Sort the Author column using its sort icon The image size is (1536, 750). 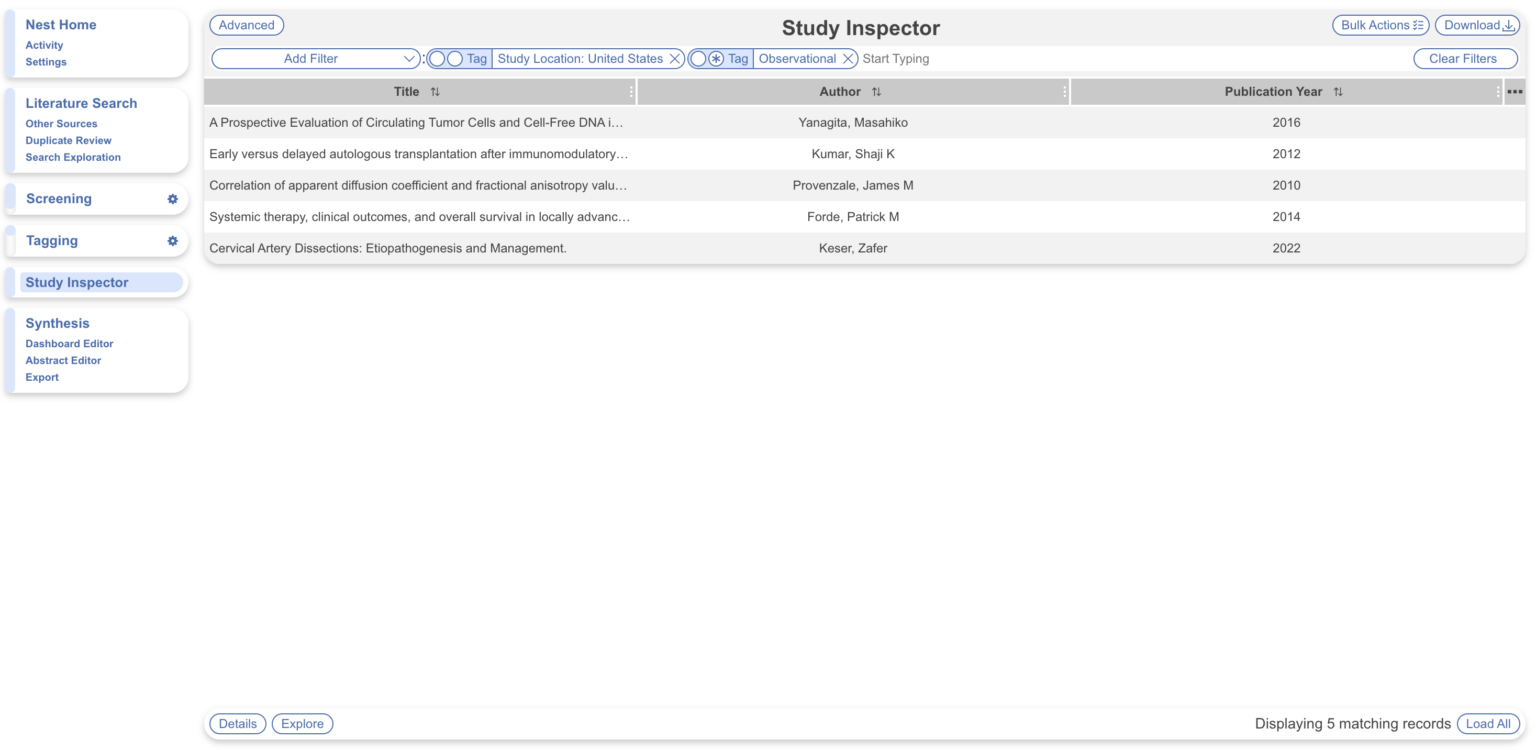point(877,91)
